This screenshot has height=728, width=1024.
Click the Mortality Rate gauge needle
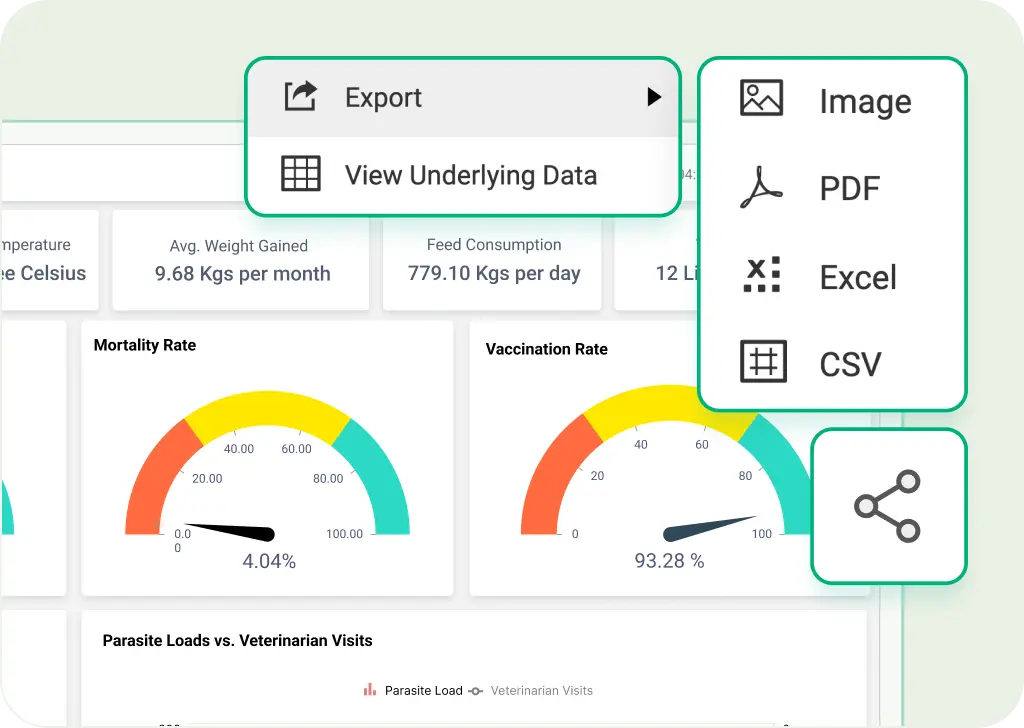coord(228,532)
